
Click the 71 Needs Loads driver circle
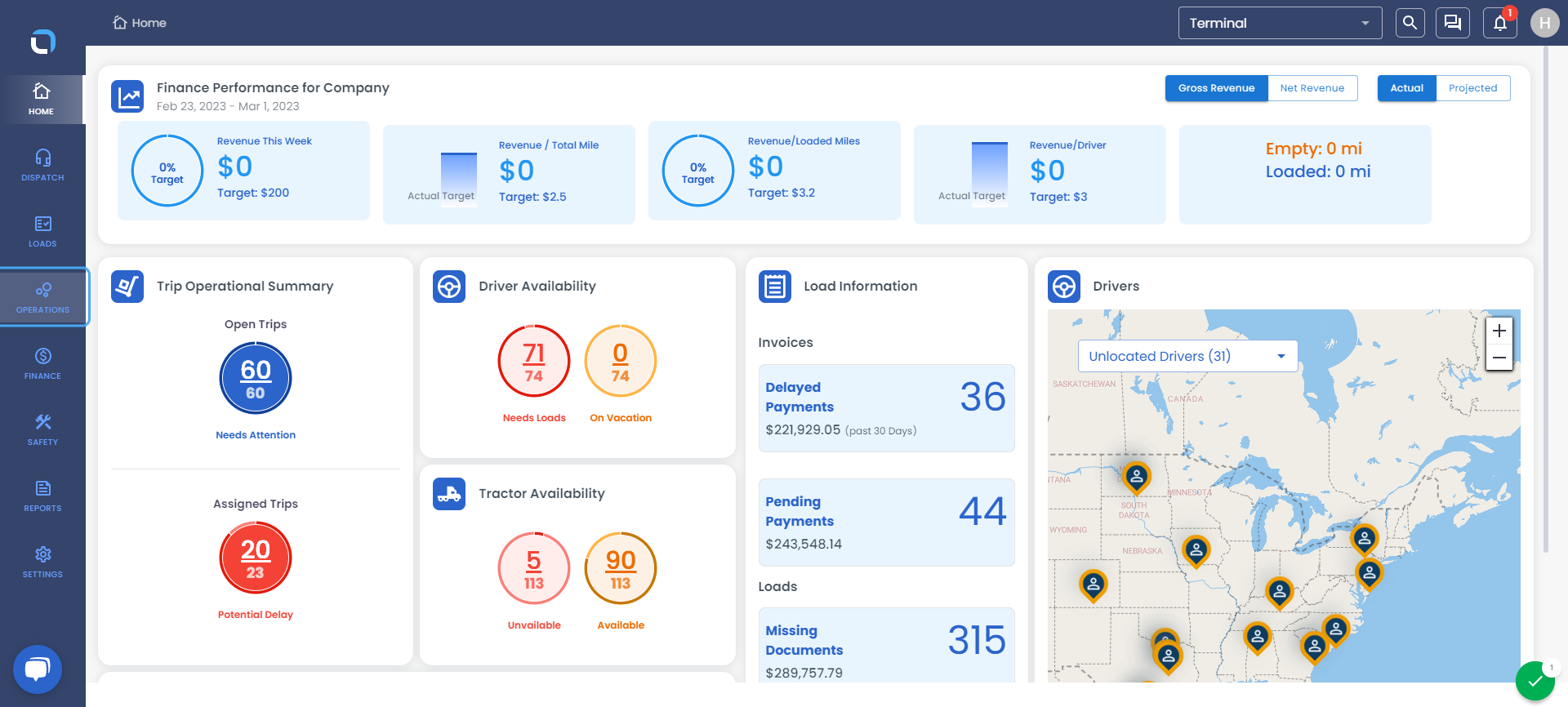[x=534, y=361]
